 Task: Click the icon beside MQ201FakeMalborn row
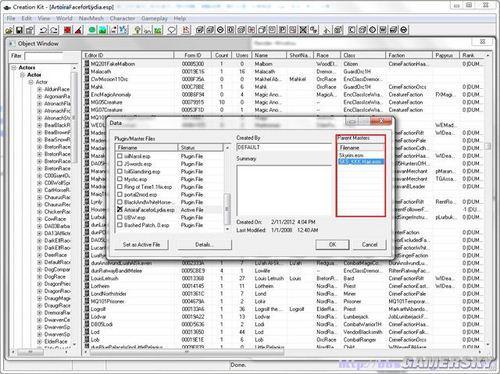click(87, 64)
